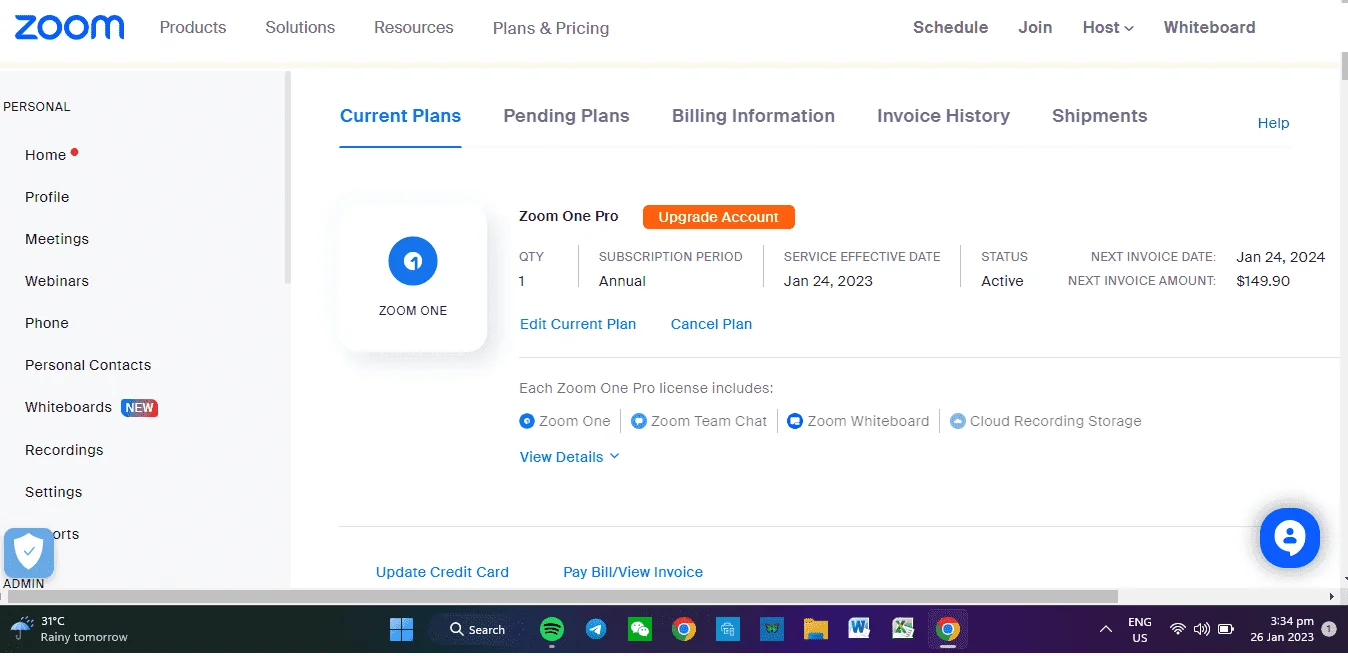The width and height of the screenshot is (1348, 656).
Task: Open Recordings in the sidebar
Action: click(x=64, y=450)
